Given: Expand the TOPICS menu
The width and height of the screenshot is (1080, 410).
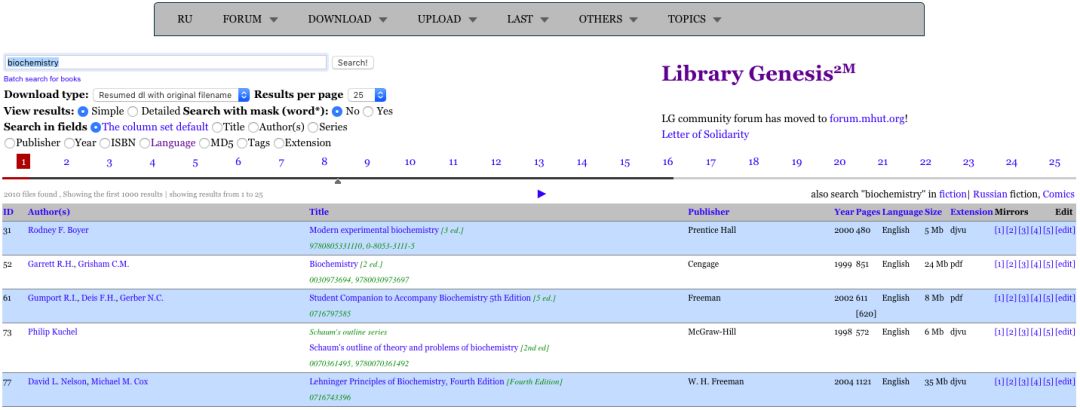Looking at the screenshot, I should [x=694, y=19].
